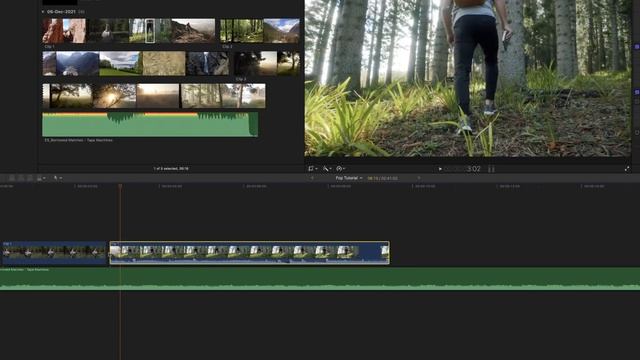
Task: Click the orange playhead on the timeline ruler
Action: coord(120,186)
